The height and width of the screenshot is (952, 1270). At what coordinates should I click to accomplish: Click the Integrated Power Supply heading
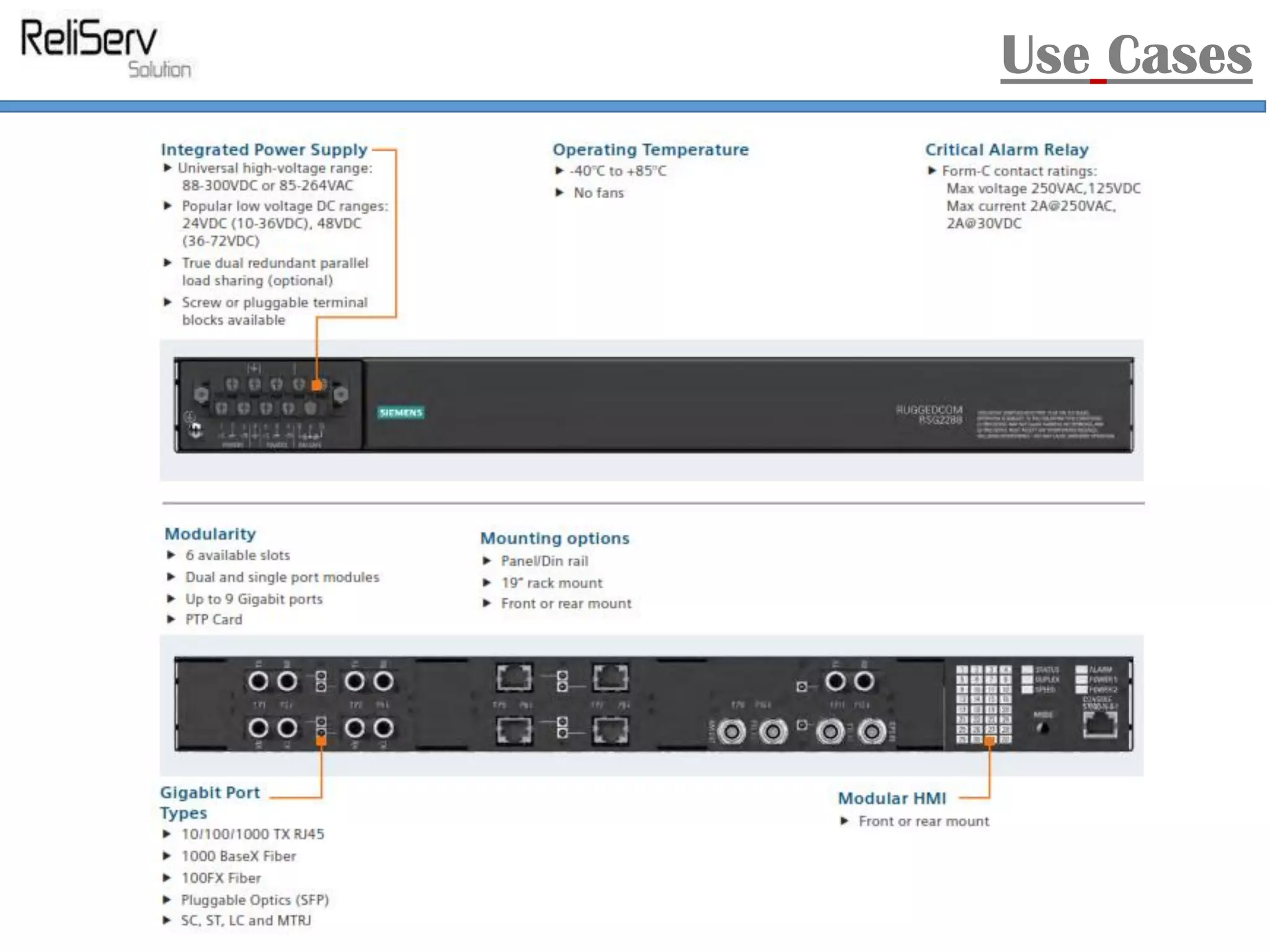coord(264,149)
